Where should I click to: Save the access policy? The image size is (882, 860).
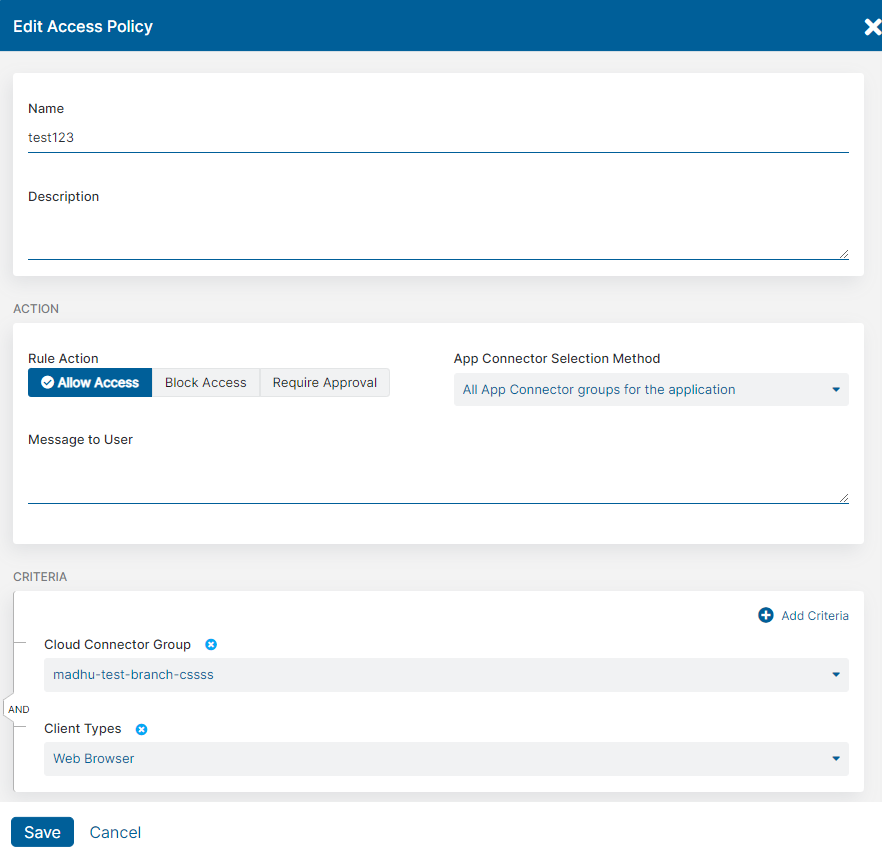click(x=42, y=831)
